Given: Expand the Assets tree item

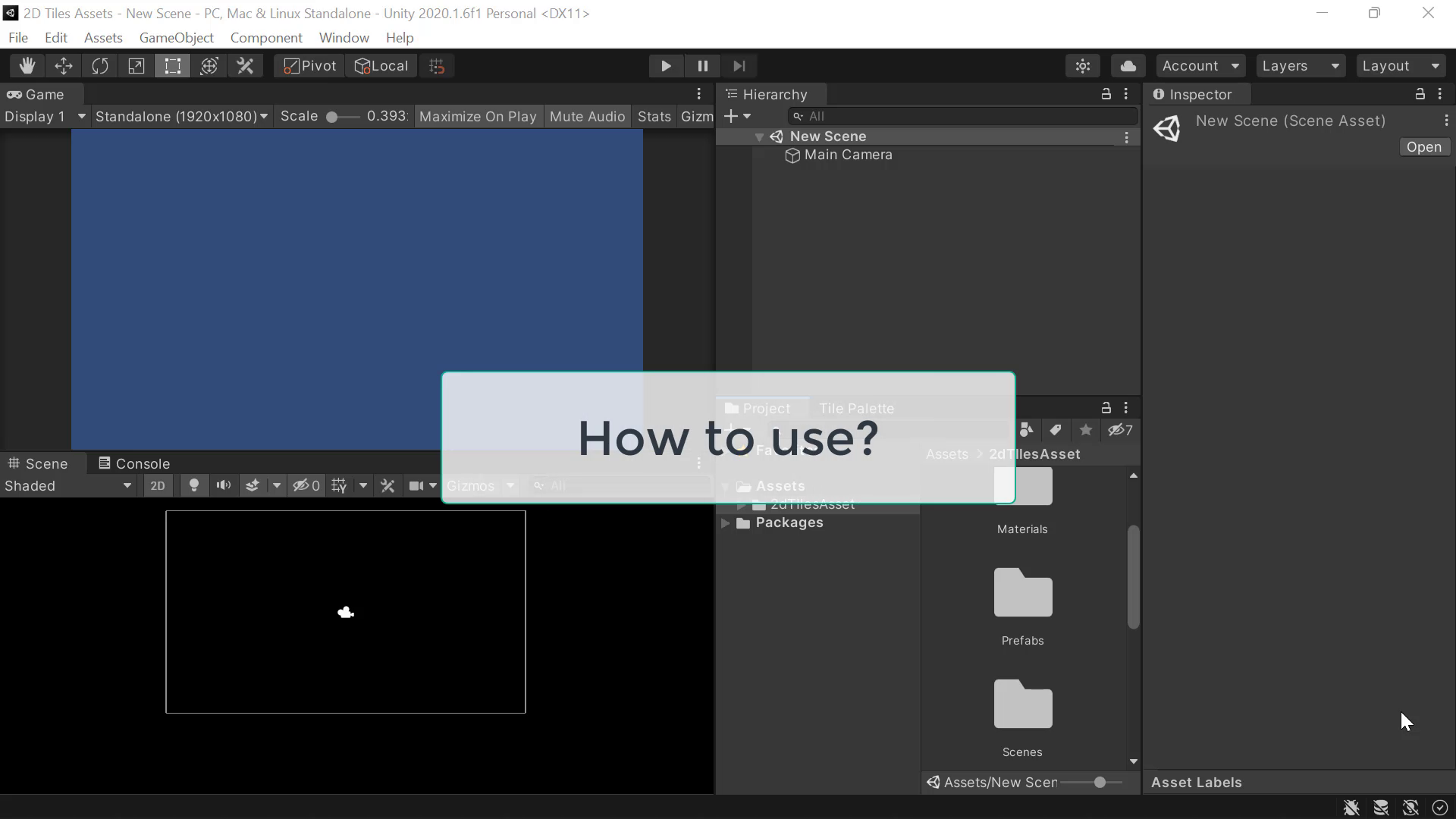Looking at the screenshot, I should tap(726, 485).
